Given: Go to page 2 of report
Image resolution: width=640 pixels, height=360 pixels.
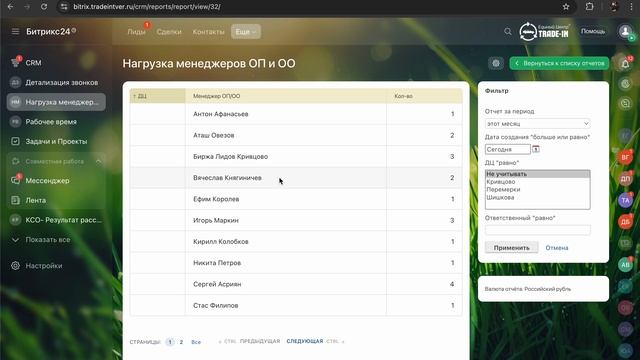Looking at the screenshot, I should point(181,342).
